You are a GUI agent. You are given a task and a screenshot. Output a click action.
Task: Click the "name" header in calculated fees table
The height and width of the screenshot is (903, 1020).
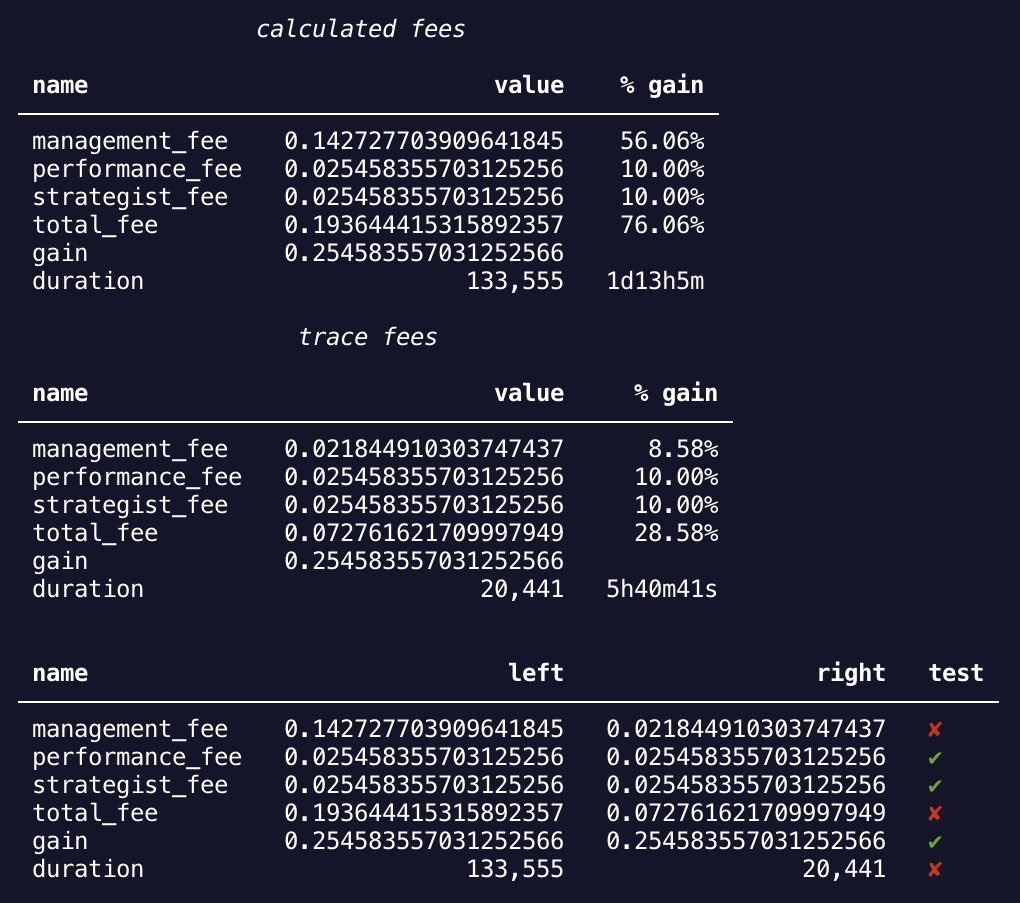pyautogui.click(x=60, y=85)
